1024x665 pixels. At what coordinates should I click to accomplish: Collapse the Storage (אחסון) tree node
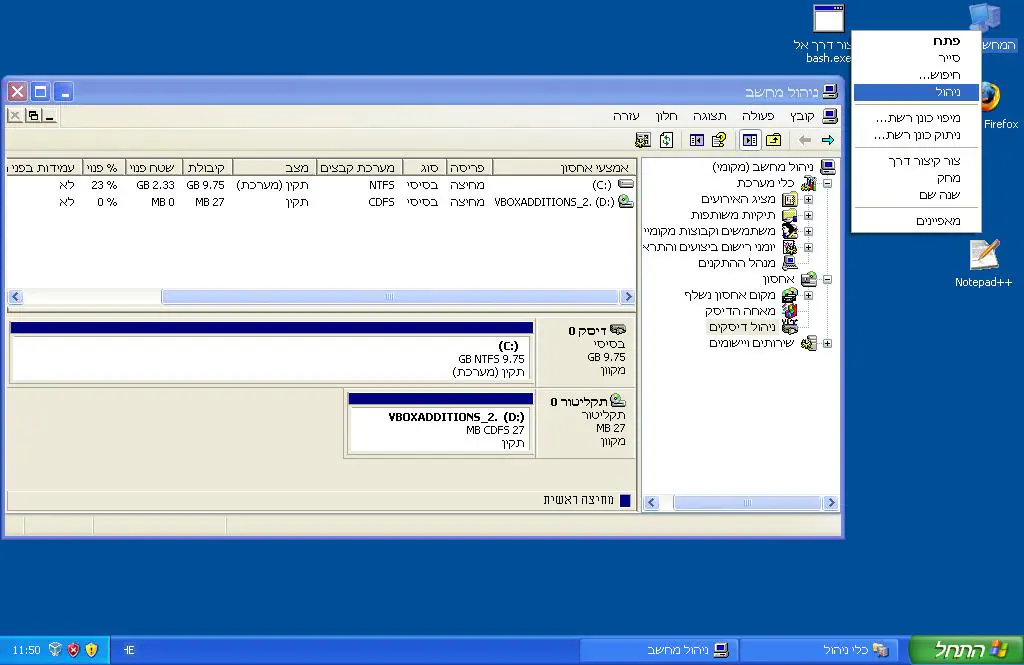(x=827, y=280)
